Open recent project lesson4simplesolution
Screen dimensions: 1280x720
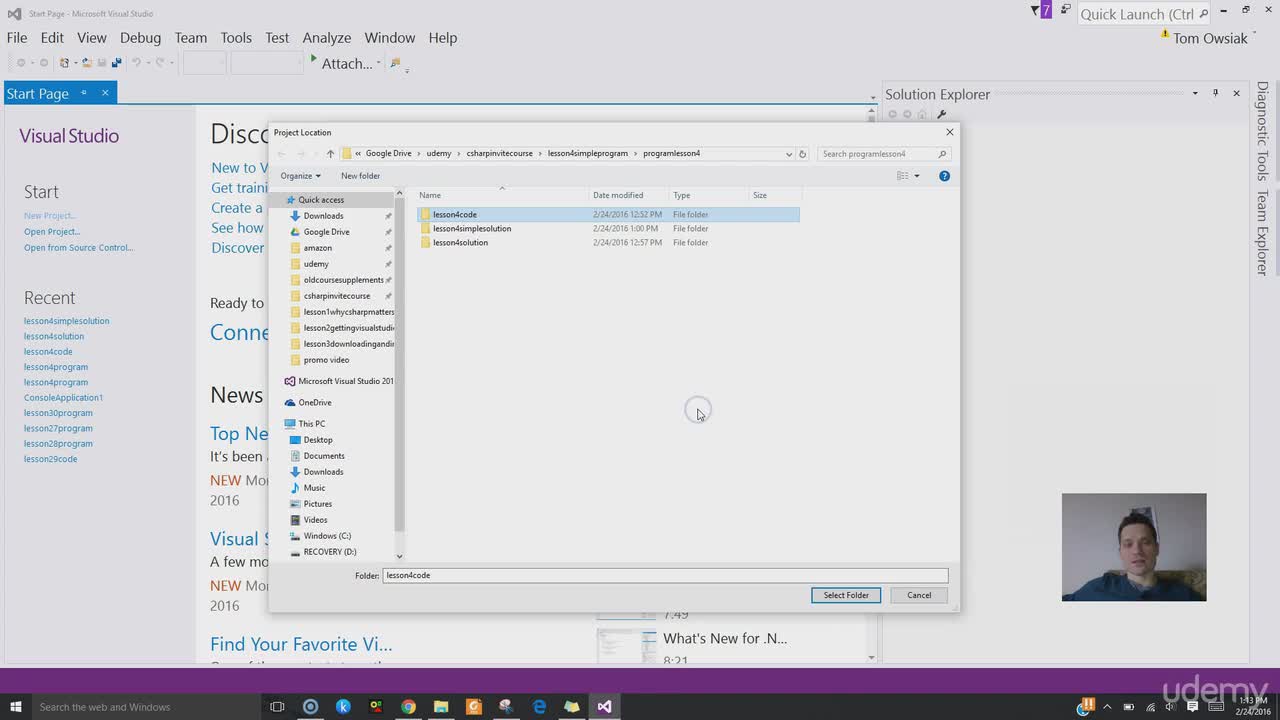tap(67, 321)
